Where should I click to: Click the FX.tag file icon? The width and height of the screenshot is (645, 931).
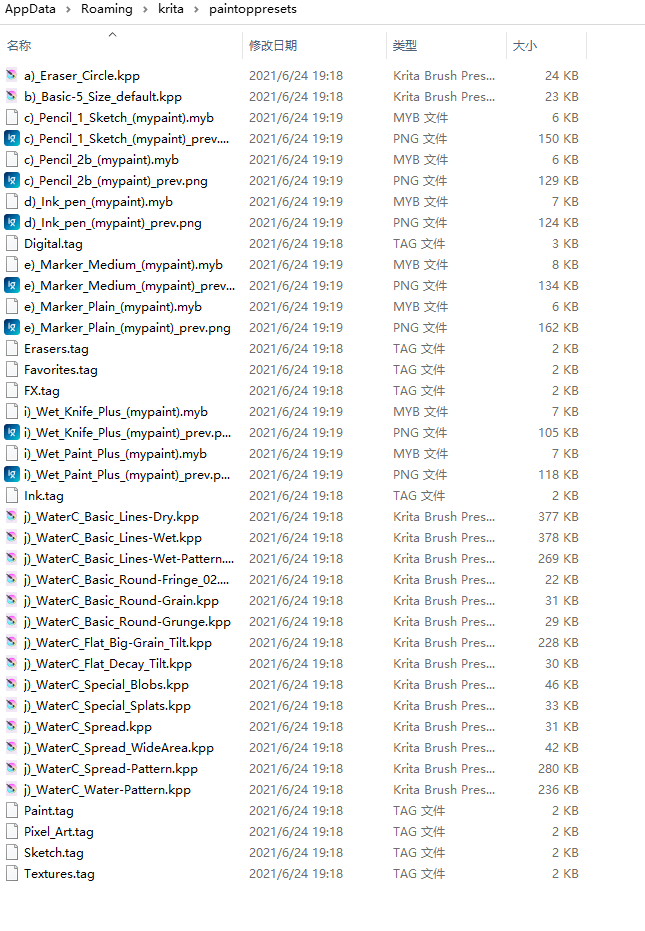11,391
